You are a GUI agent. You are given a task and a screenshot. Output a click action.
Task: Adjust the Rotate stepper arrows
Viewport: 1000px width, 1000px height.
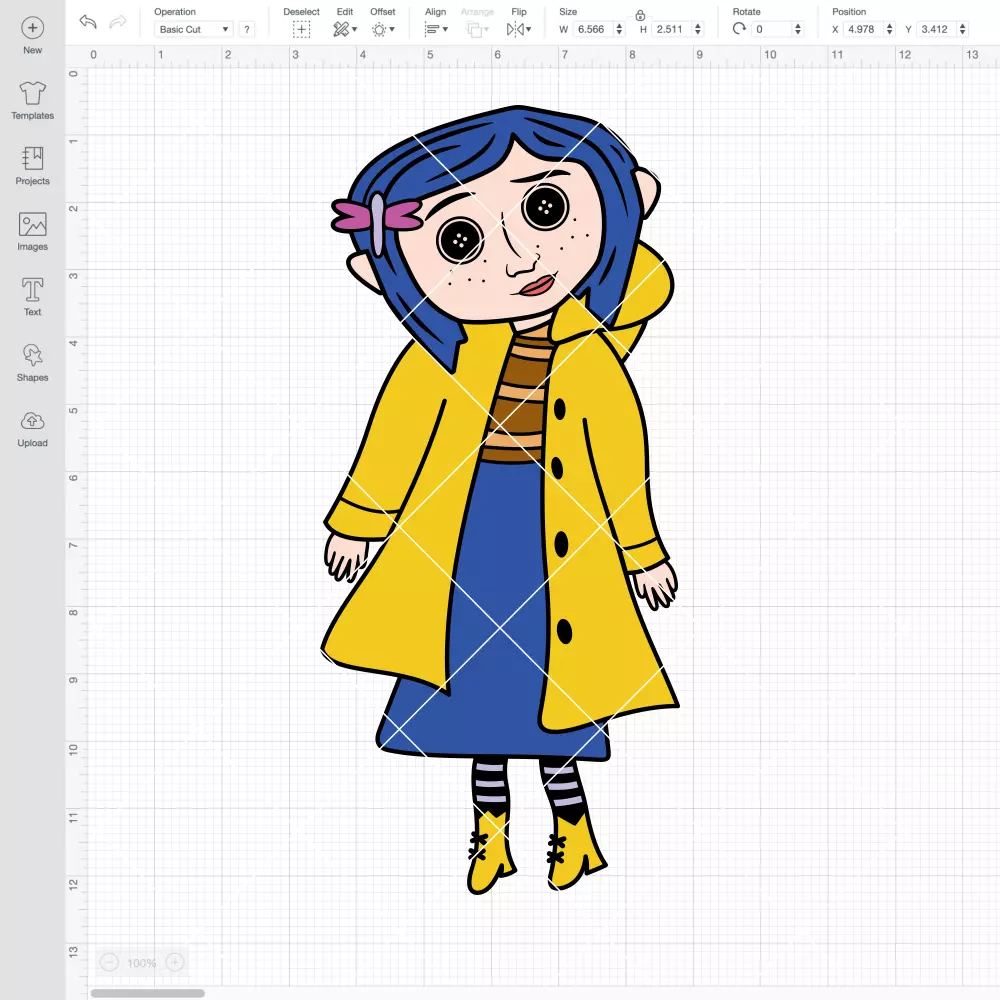(x=797, y=29)
